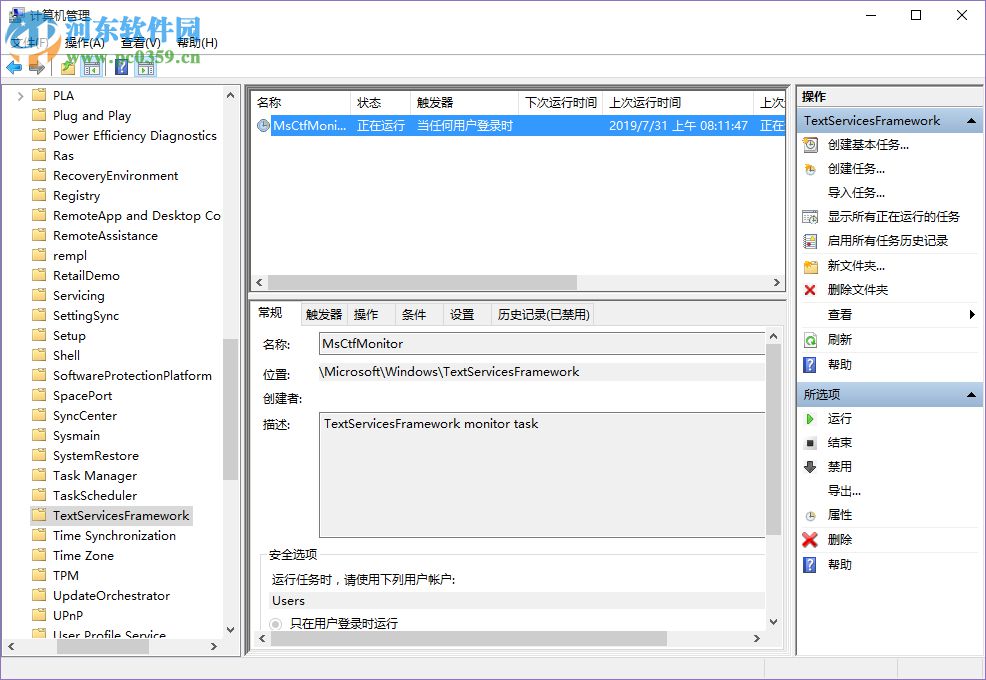The height and width of the screenshot is (680, 986).
Task: Click the Create Basic Task icon
Action: (x=810, y=144)
